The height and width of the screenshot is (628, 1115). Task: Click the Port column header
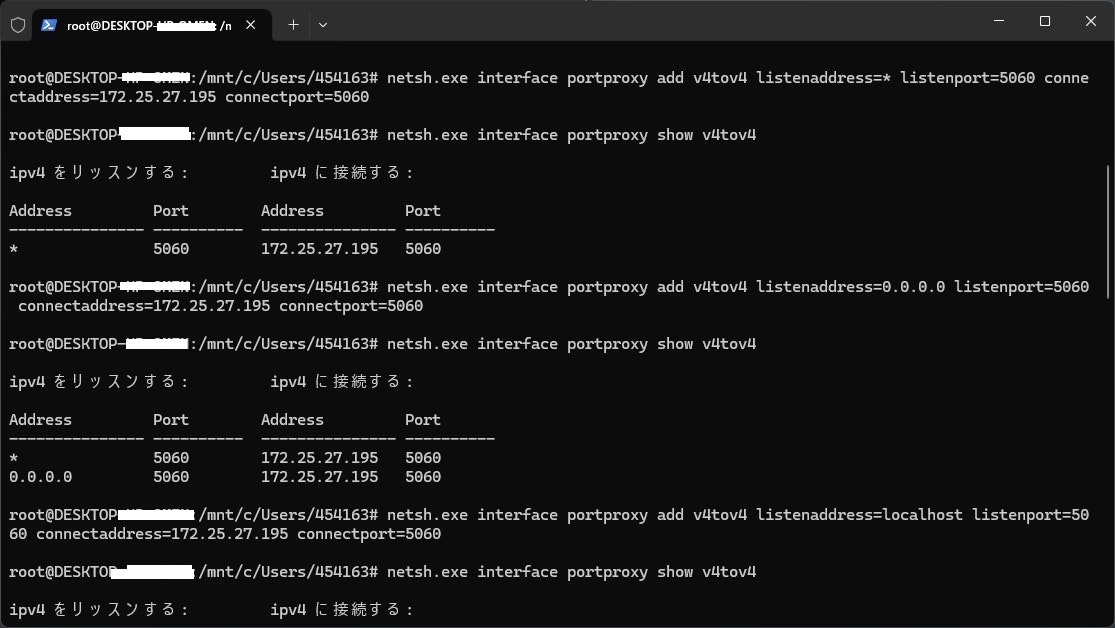click(170, 210)
